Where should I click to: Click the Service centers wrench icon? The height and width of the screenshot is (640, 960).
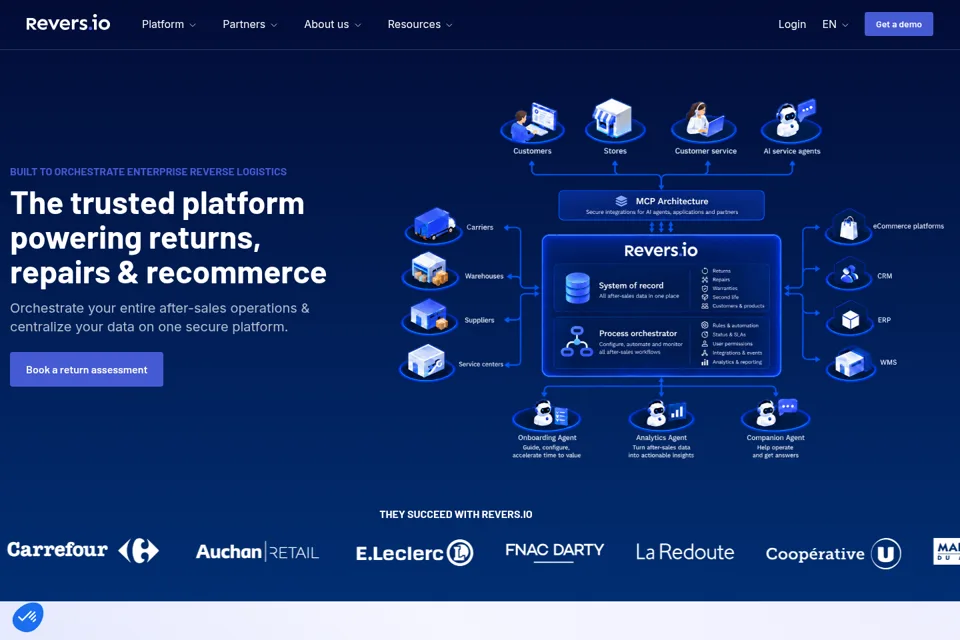pos(427,362)
